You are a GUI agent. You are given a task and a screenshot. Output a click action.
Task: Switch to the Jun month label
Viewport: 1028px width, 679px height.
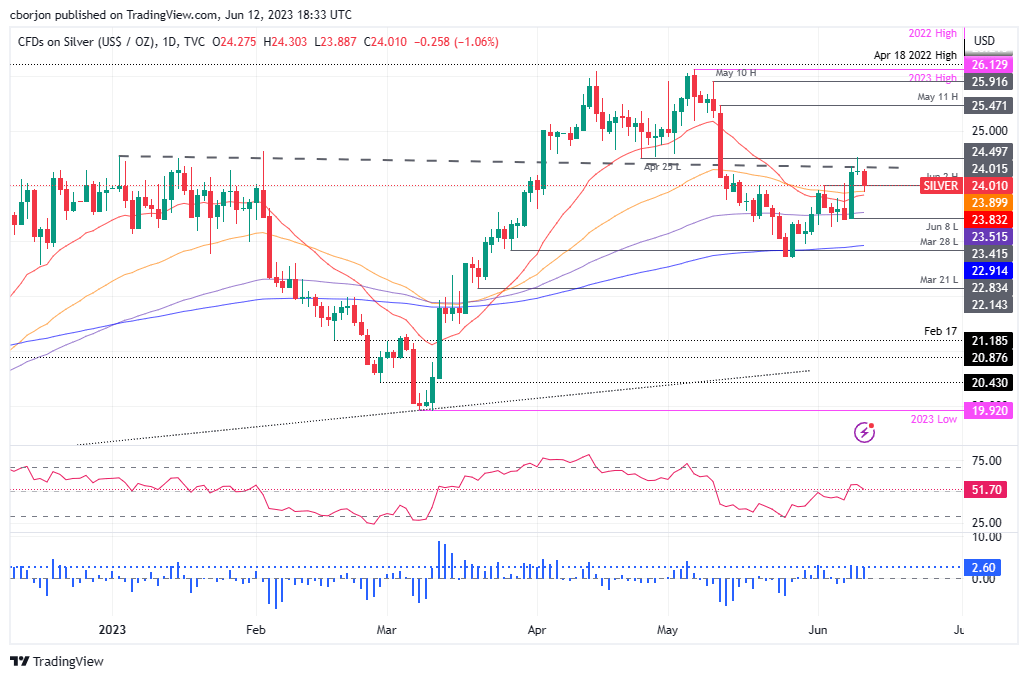click(x=818, y=630)
